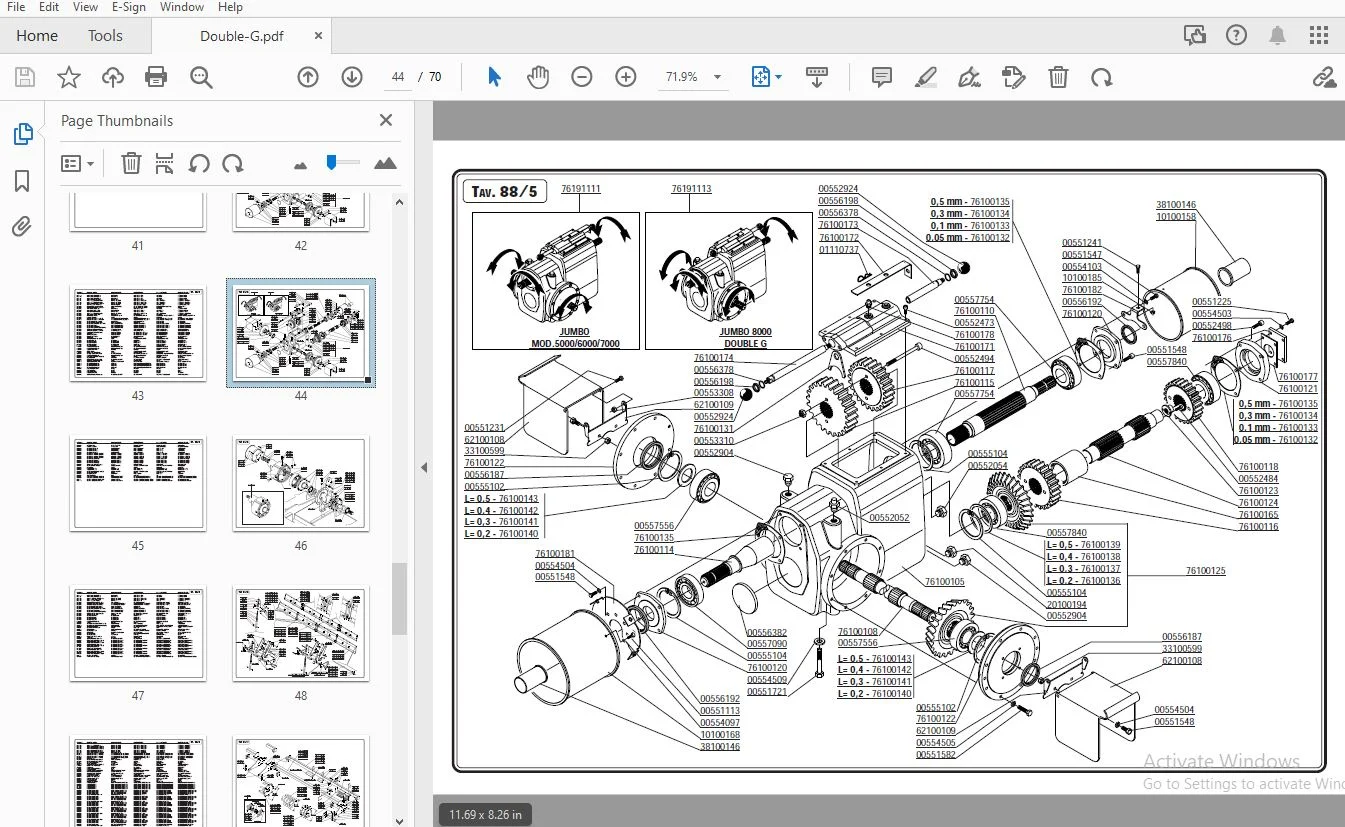Share a link to the file
The image size is (1345, 827).
click(x=1324, y=77)
